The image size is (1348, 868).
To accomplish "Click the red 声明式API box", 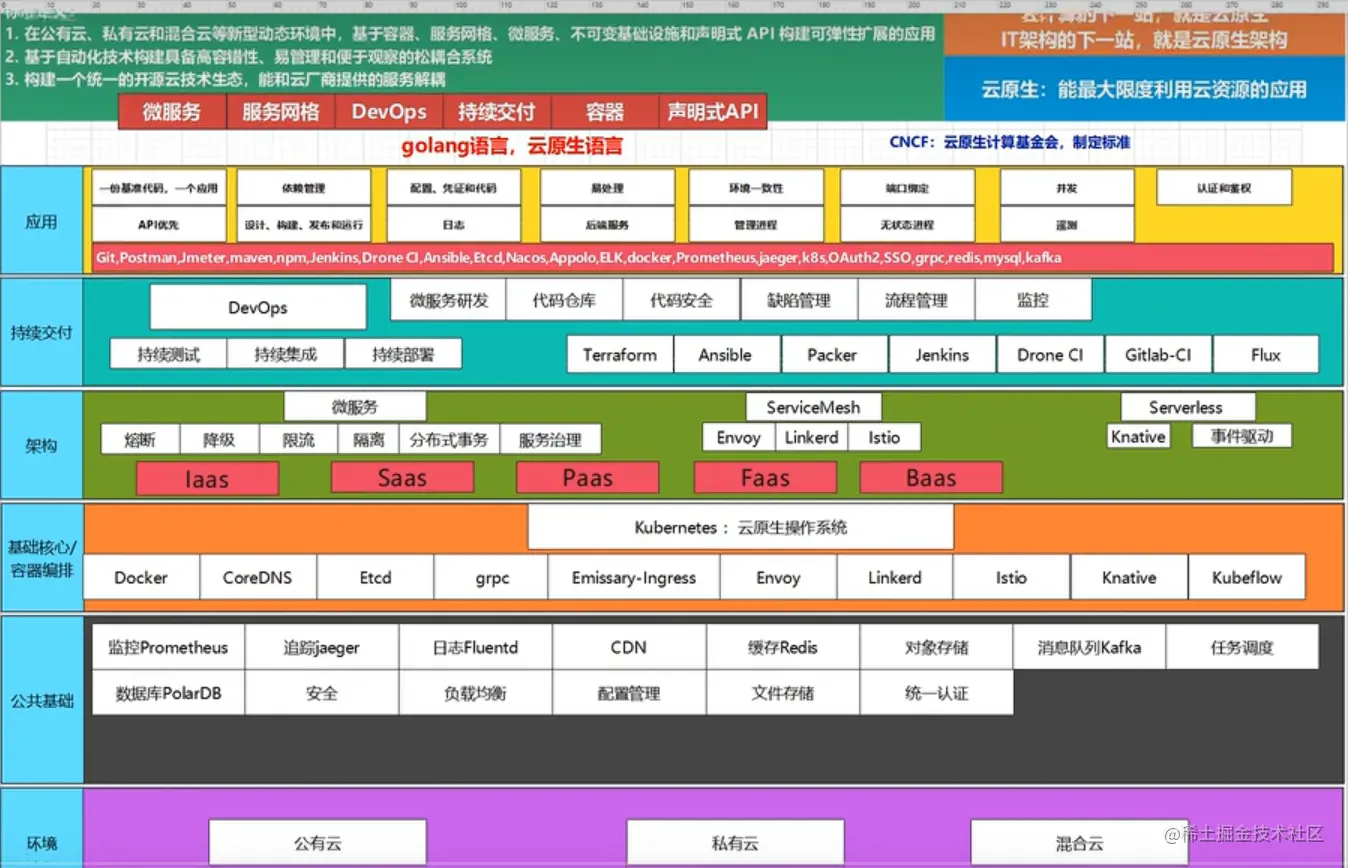I will (713, 112).
